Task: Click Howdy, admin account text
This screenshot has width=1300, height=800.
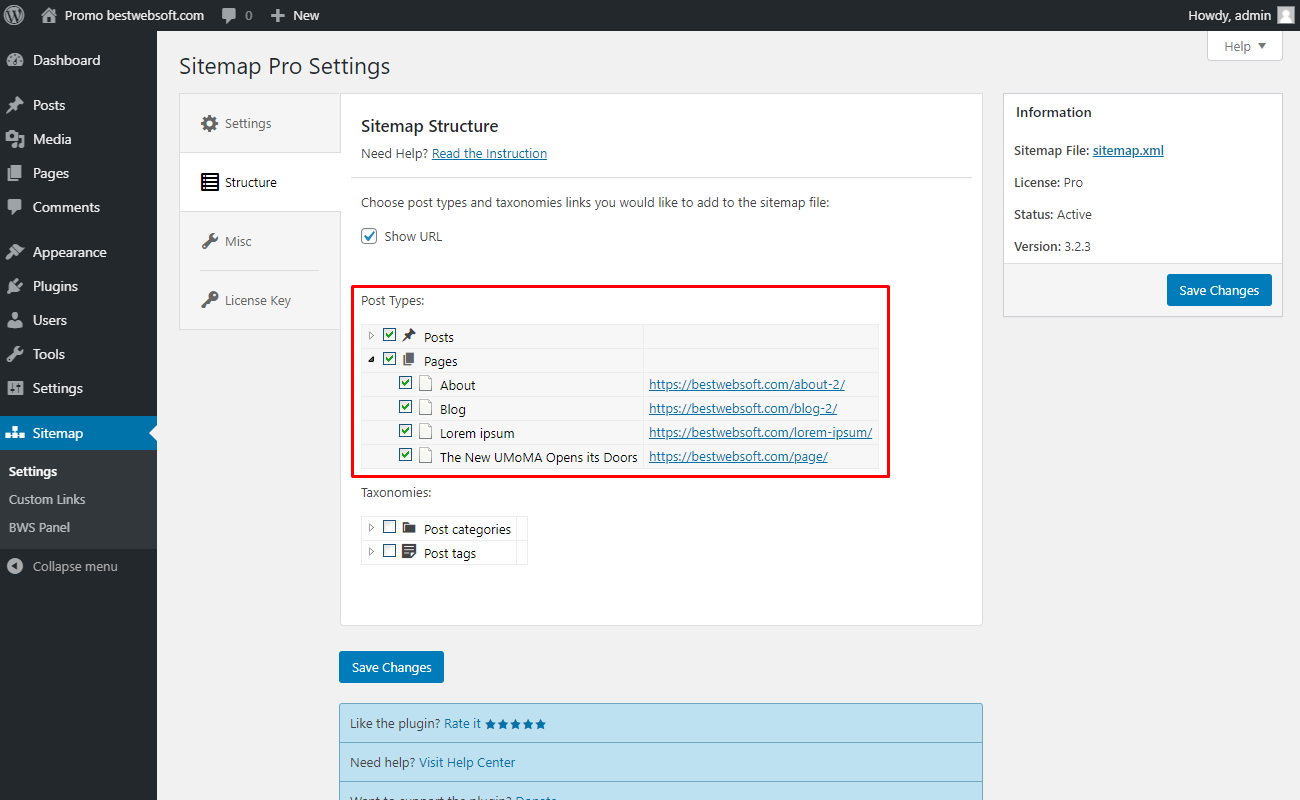Action: pyautogui.click(x=1229, y=15)
